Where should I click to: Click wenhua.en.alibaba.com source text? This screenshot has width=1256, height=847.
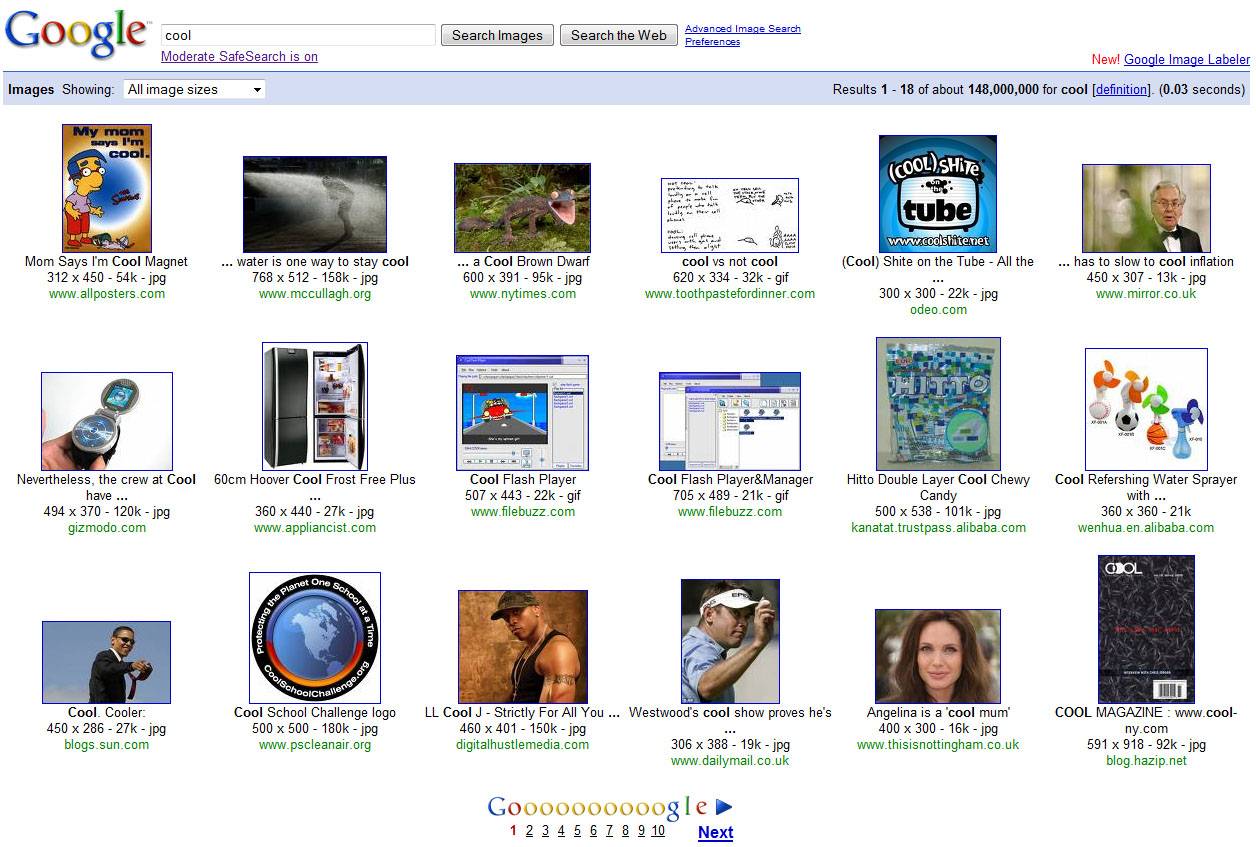[1146, 528]
